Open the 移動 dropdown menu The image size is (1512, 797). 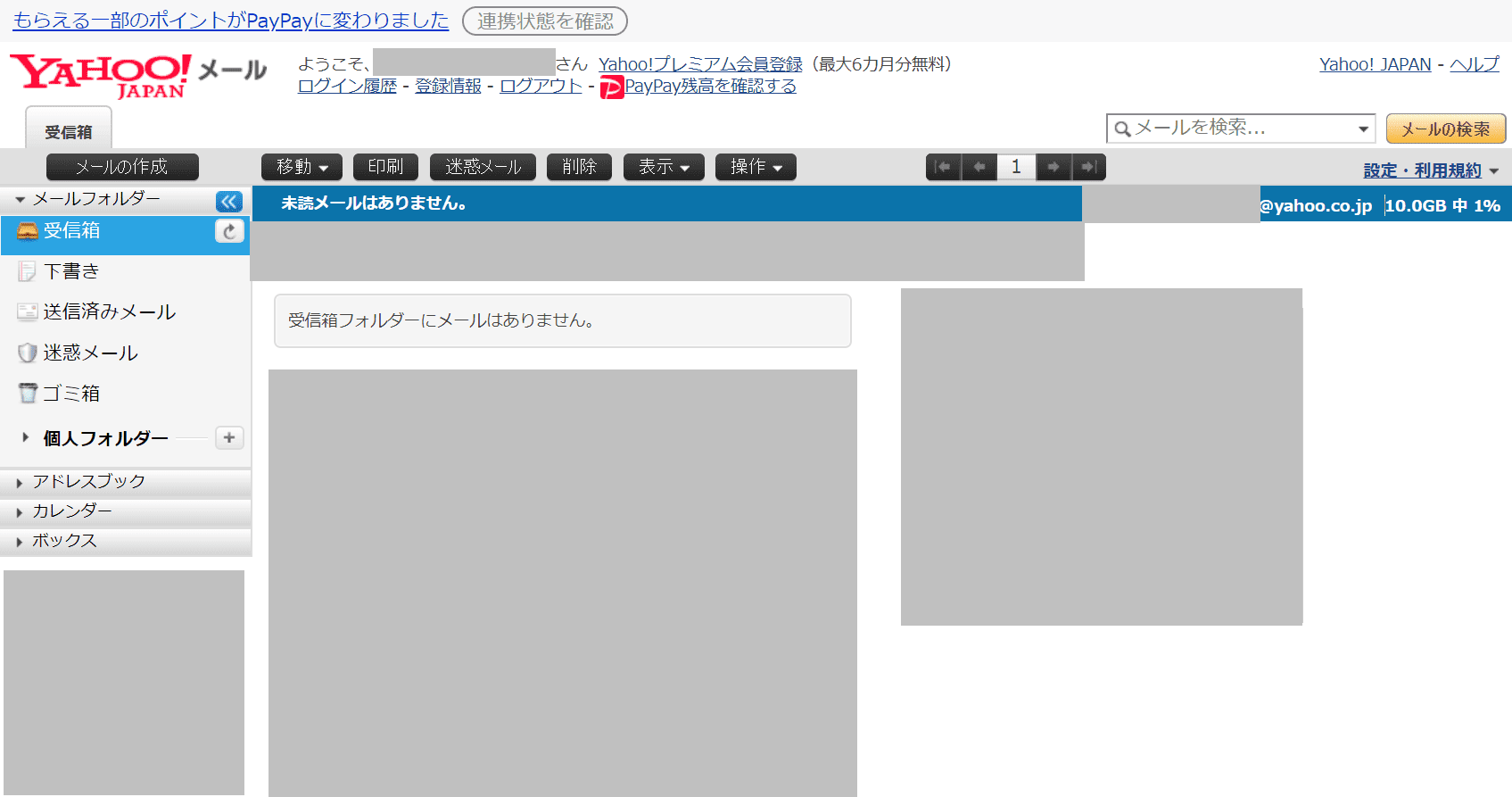pyautogui.click(x=302, y=167)
